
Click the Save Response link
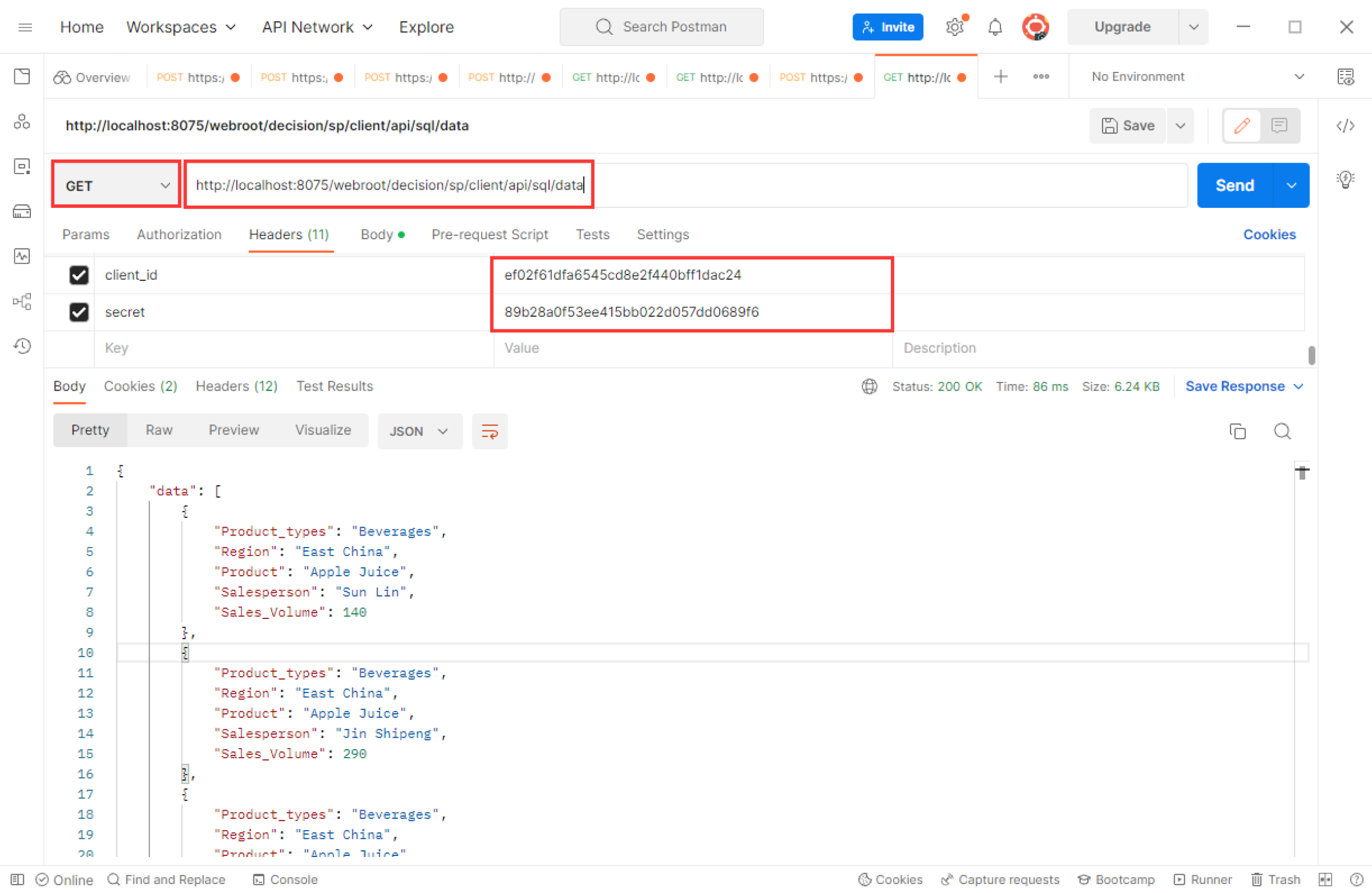coord(1237,386)
